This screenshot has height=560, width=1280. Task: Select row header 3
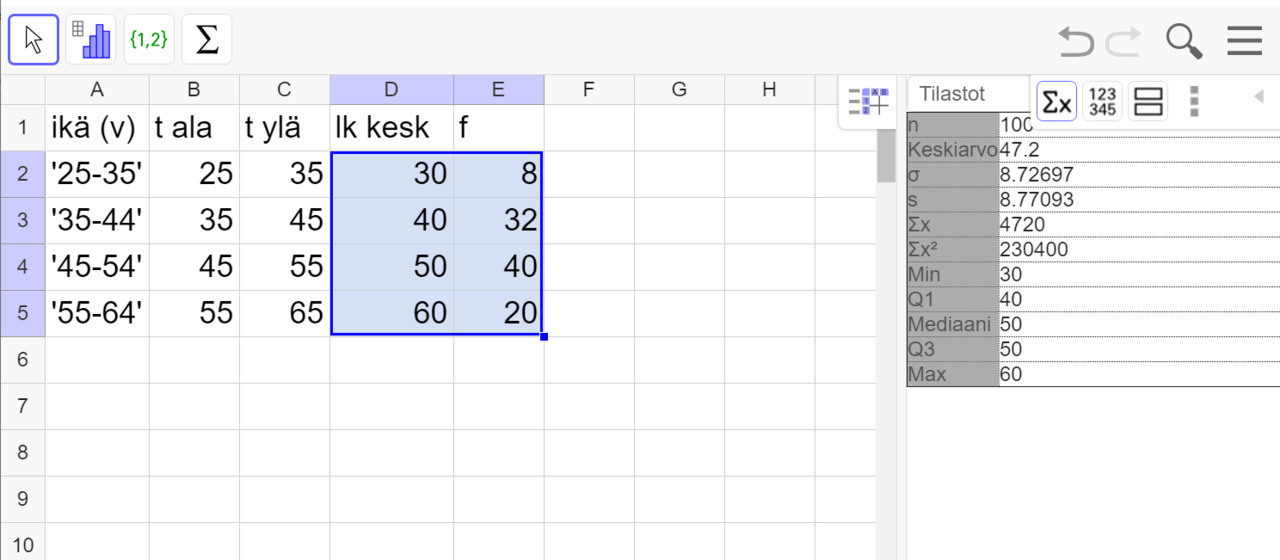point(23,221)
